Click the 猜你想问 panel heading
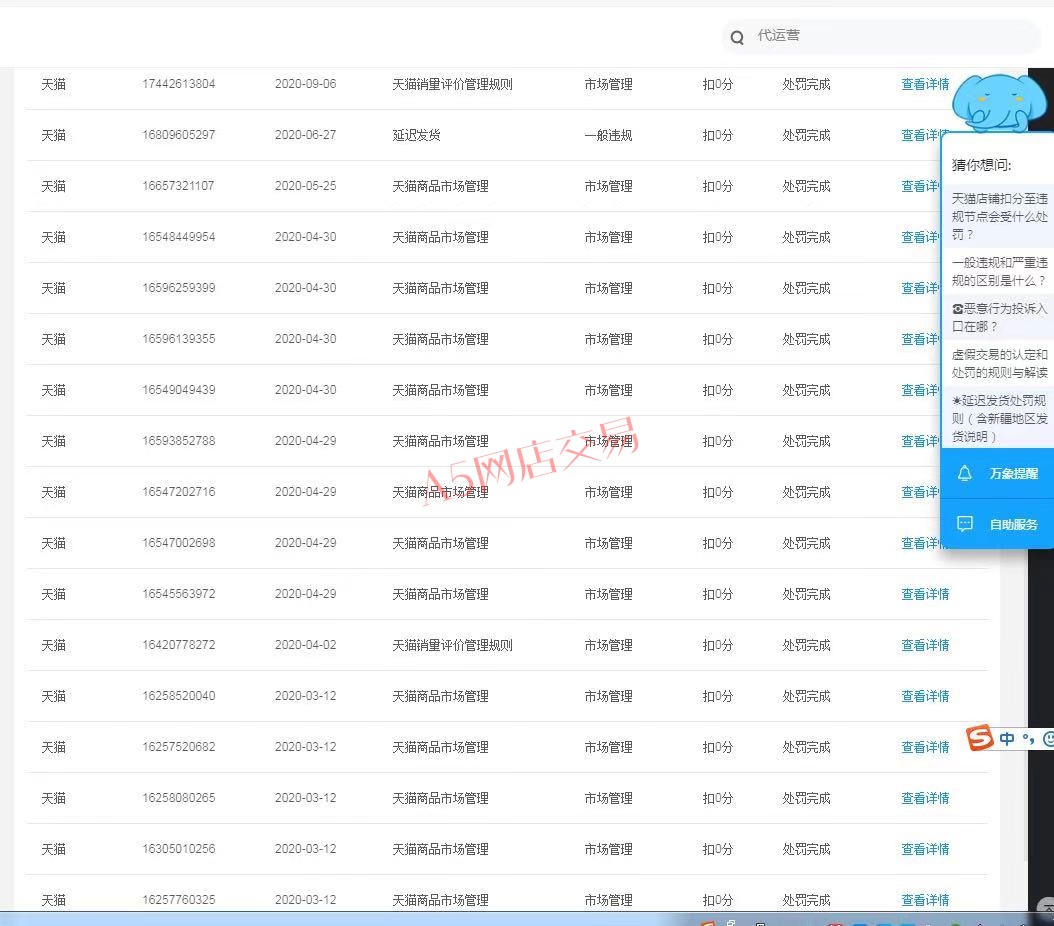1054x926 pixels. coord(981,165)
